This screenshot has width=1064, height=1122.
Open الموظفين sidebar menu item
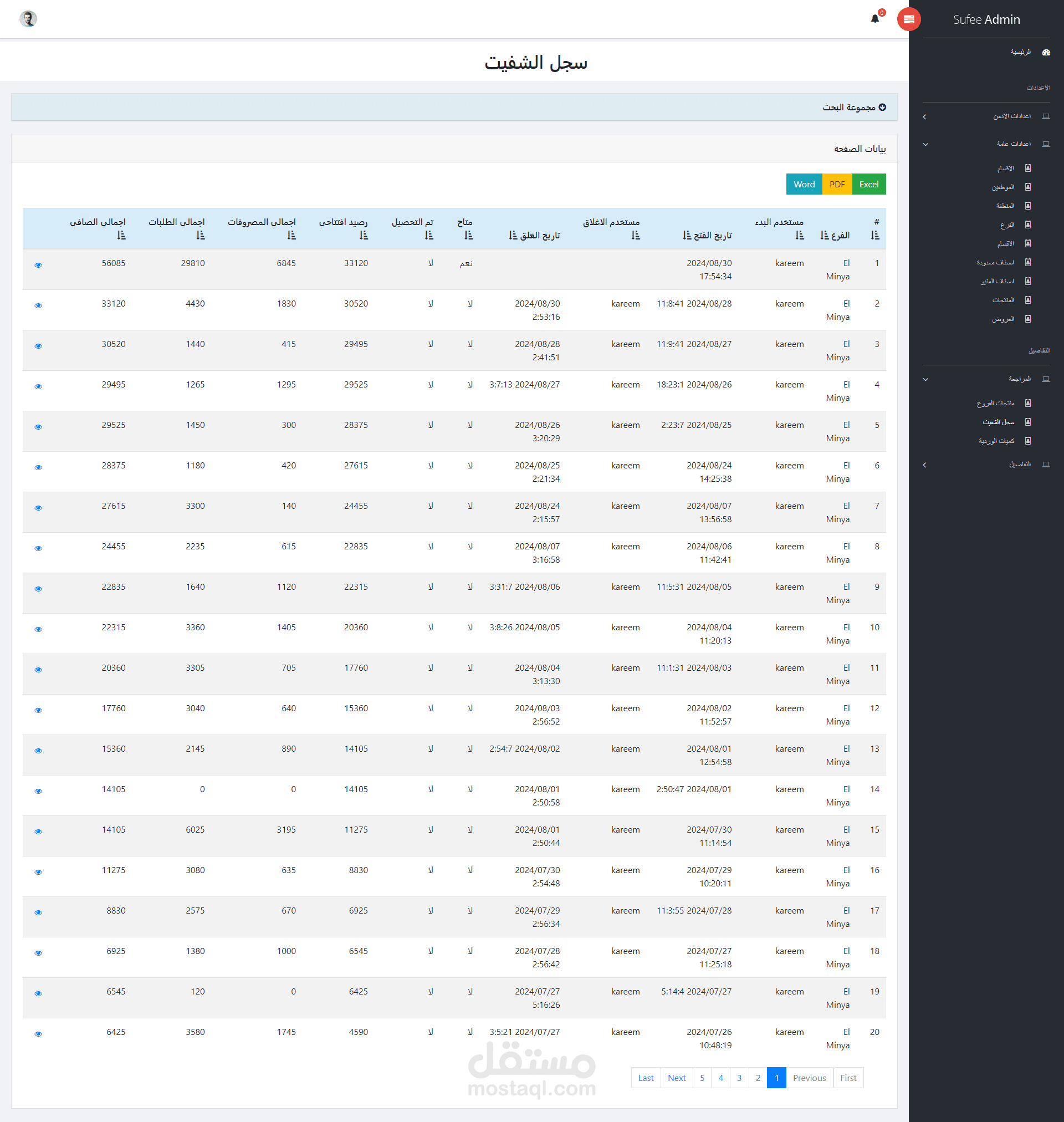(1002, 187)
